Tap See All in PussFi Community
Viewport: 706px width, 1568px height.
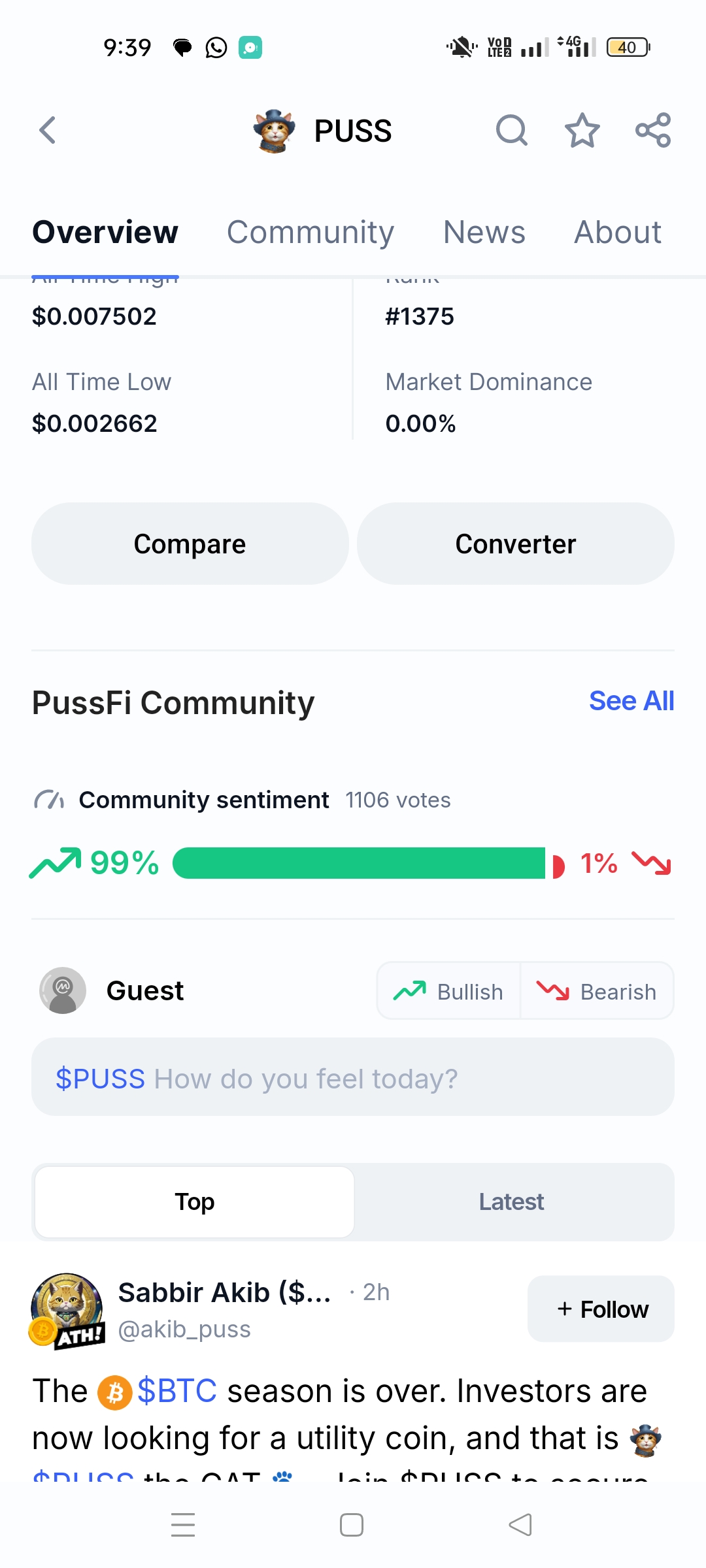(x=631, y=701)
